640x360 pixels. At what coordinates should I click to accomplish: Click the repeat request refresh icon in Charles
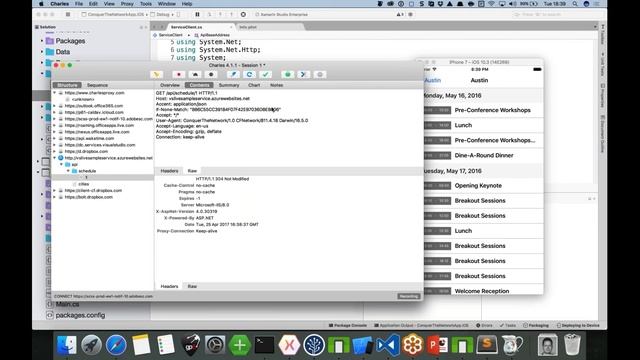[x=249, y=74]
